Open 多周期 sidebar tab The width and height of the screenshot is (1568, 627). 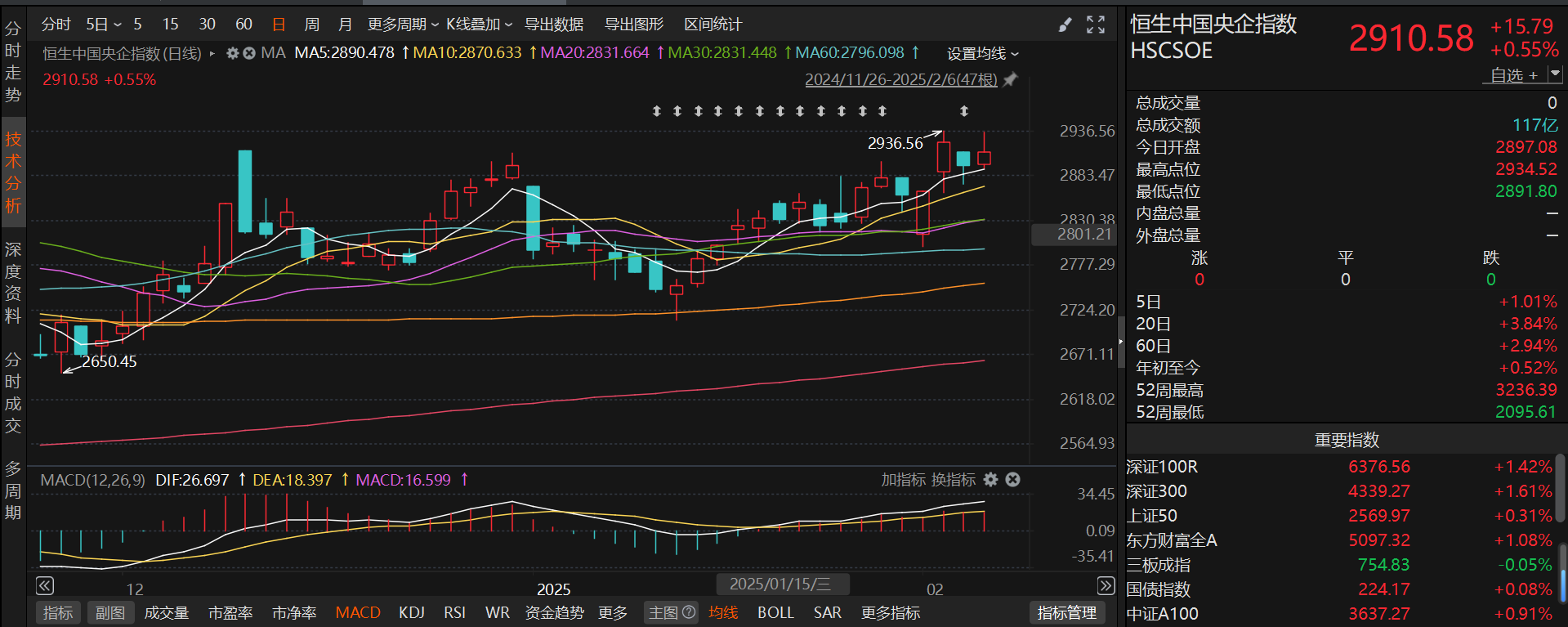(x=13, y=490)
